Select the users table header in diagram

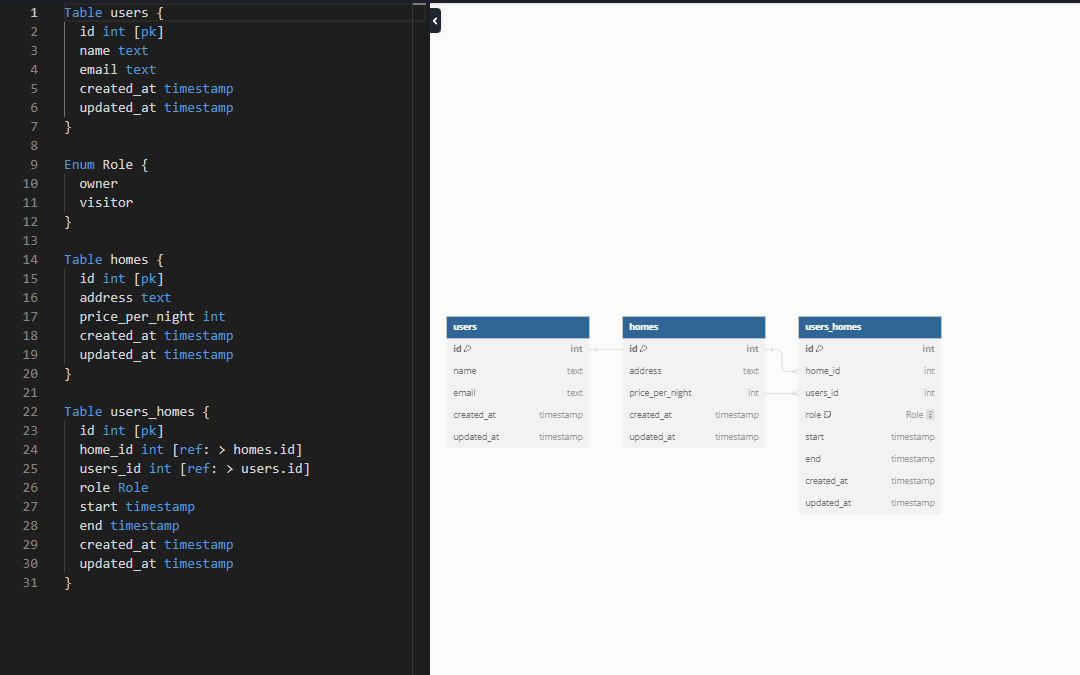pos(518,327)
